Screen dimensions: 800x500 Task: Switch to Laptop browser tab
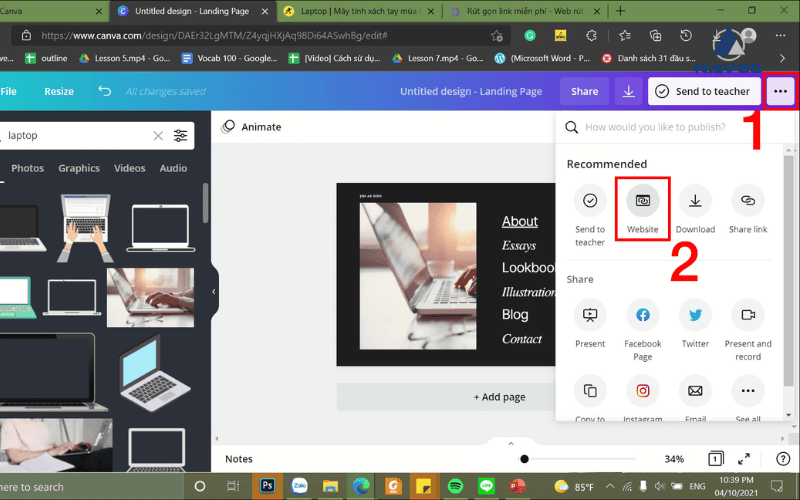coord(359,11)
